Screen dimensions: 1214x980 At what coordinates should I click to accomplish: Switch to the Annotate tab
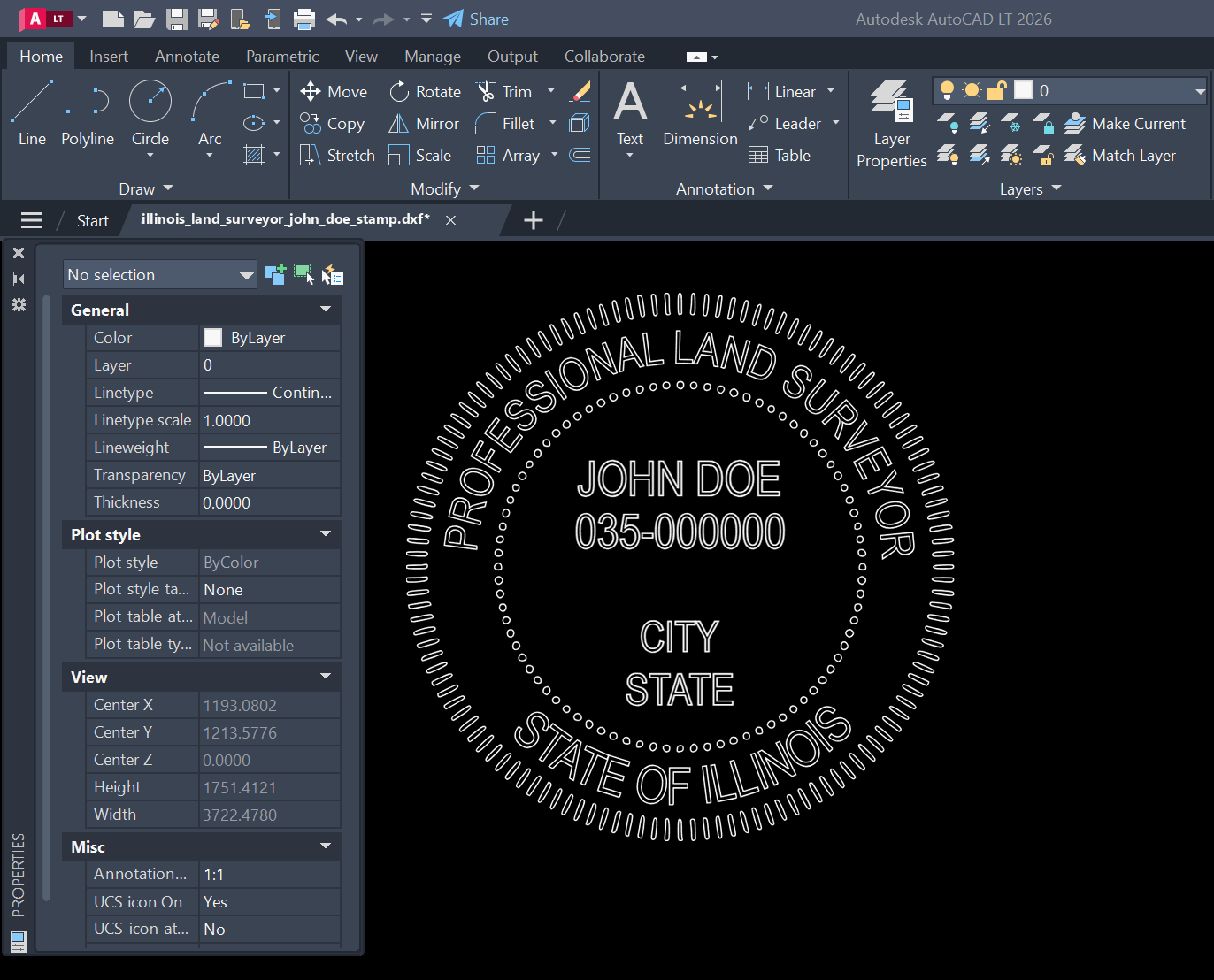click(187, 56)
